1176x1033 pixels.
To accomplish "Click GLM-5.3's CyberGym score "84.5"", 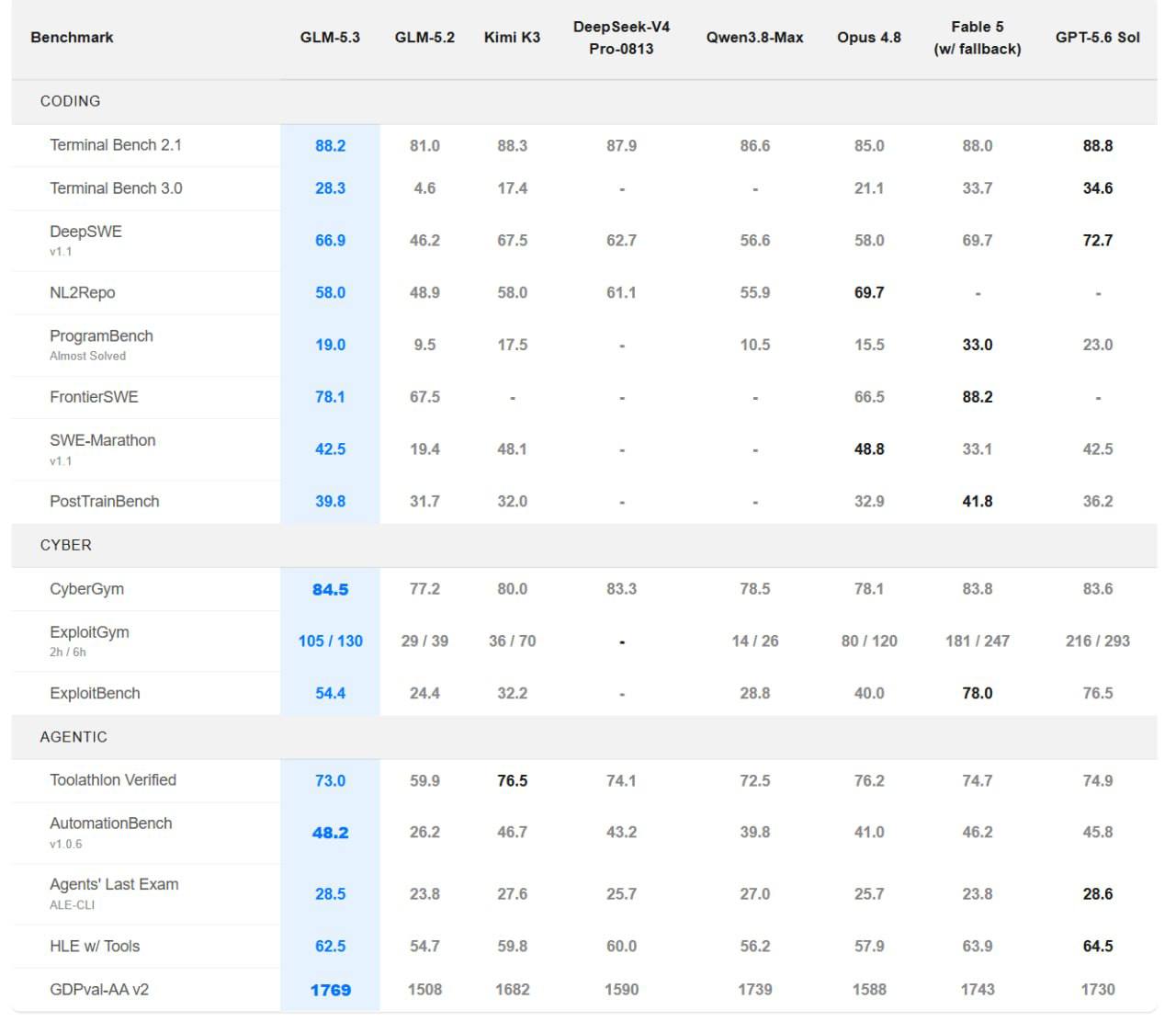I will pyautogui.click(x=330, y=590).
